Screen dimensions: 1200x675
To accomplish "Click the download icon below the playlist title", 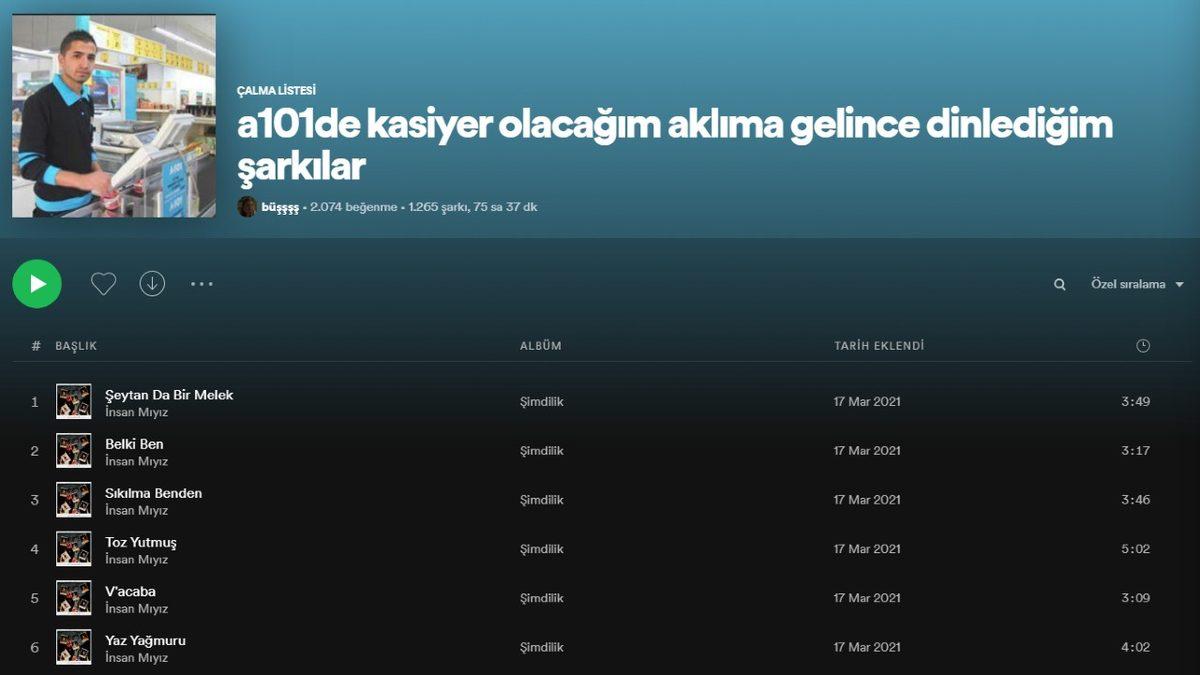I will click(152, 284).
